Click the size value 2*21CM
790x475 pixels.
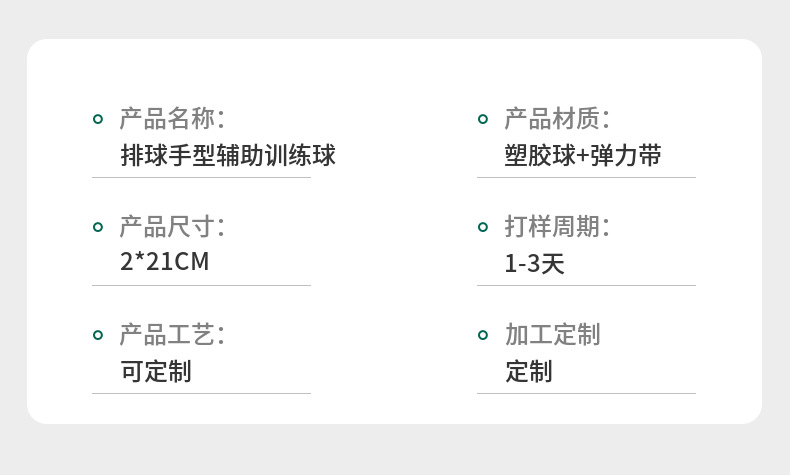(164, 263)
